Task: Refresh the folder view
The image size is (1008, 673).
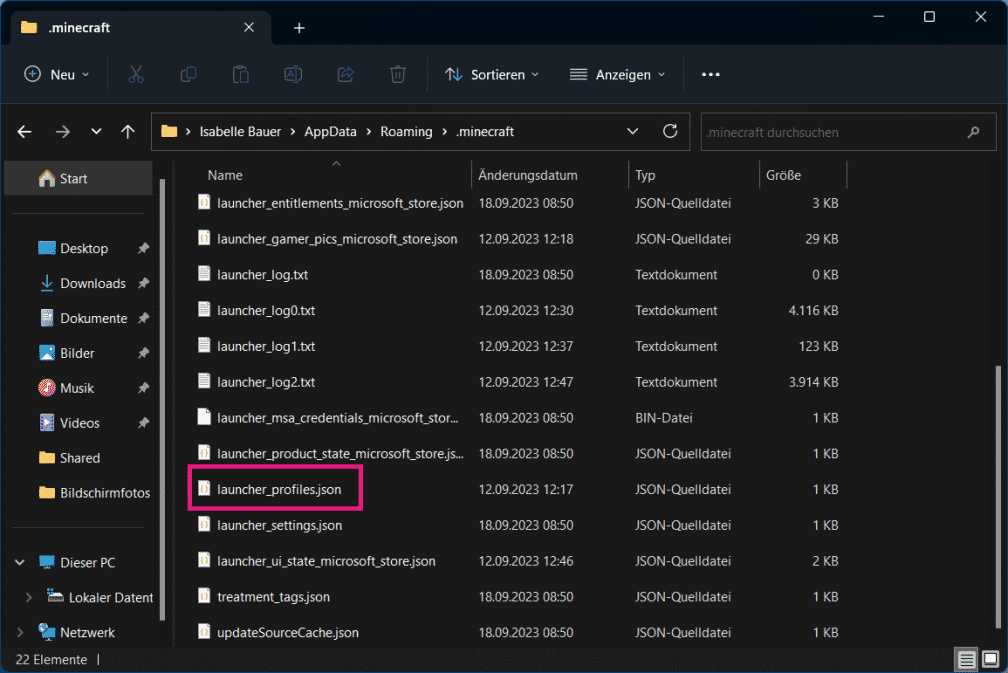Action: click(x=670, y=131)
